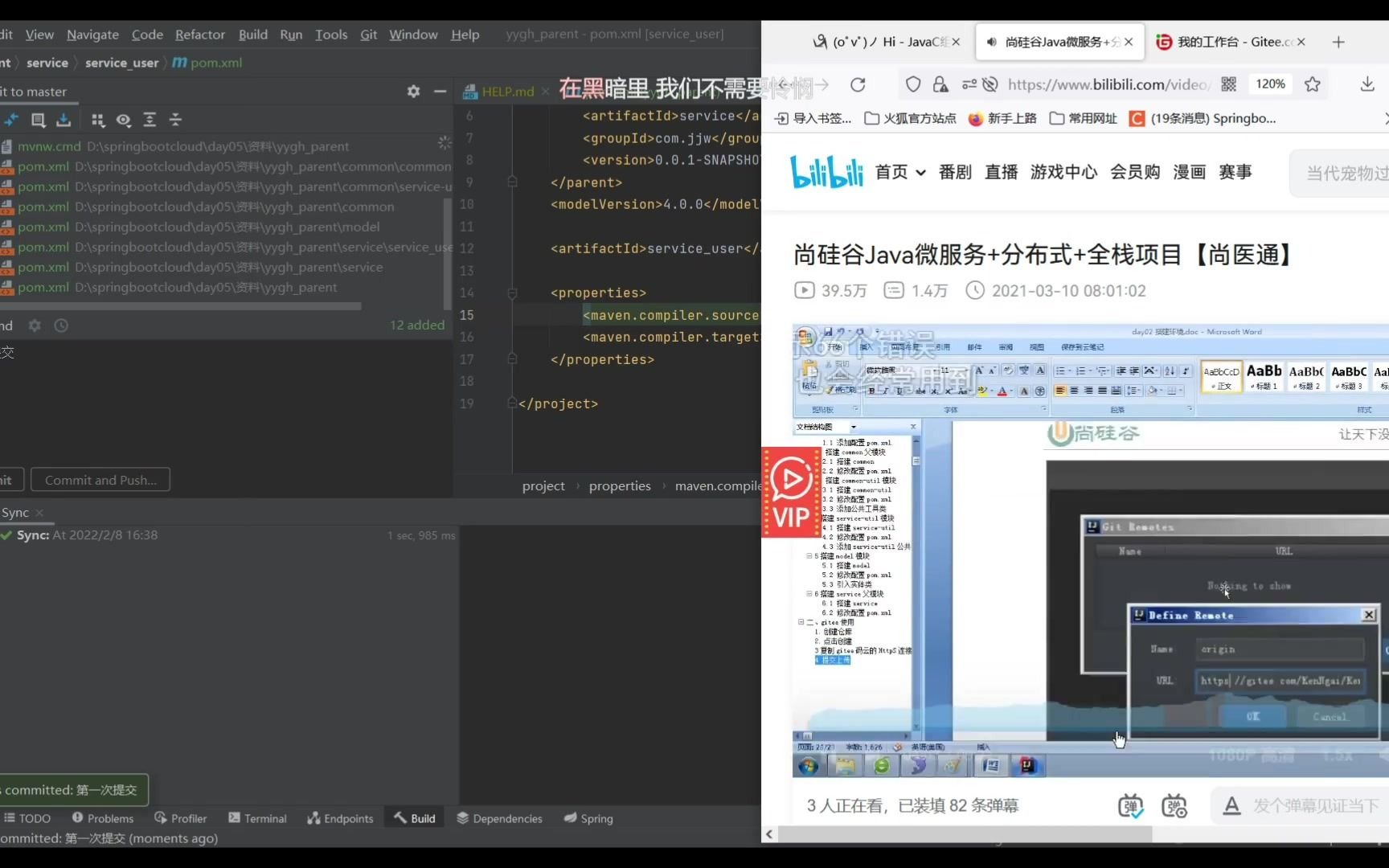The width and height of the screenshot is (1389, 868).
Task: Open the Problems tool window
Action: tap(102, 818)
